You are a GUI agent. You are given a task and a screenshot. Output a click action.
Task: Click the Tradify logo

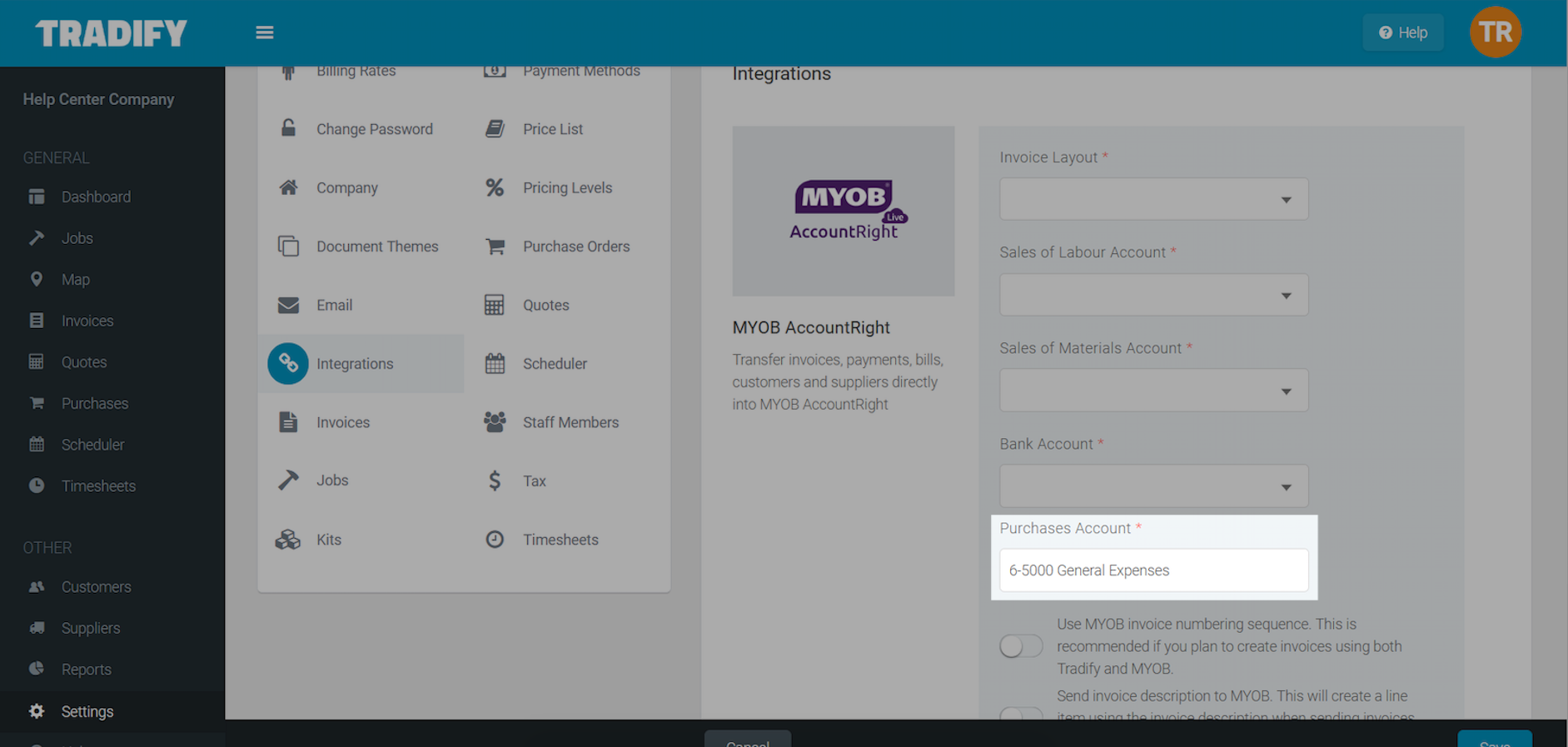111,33
